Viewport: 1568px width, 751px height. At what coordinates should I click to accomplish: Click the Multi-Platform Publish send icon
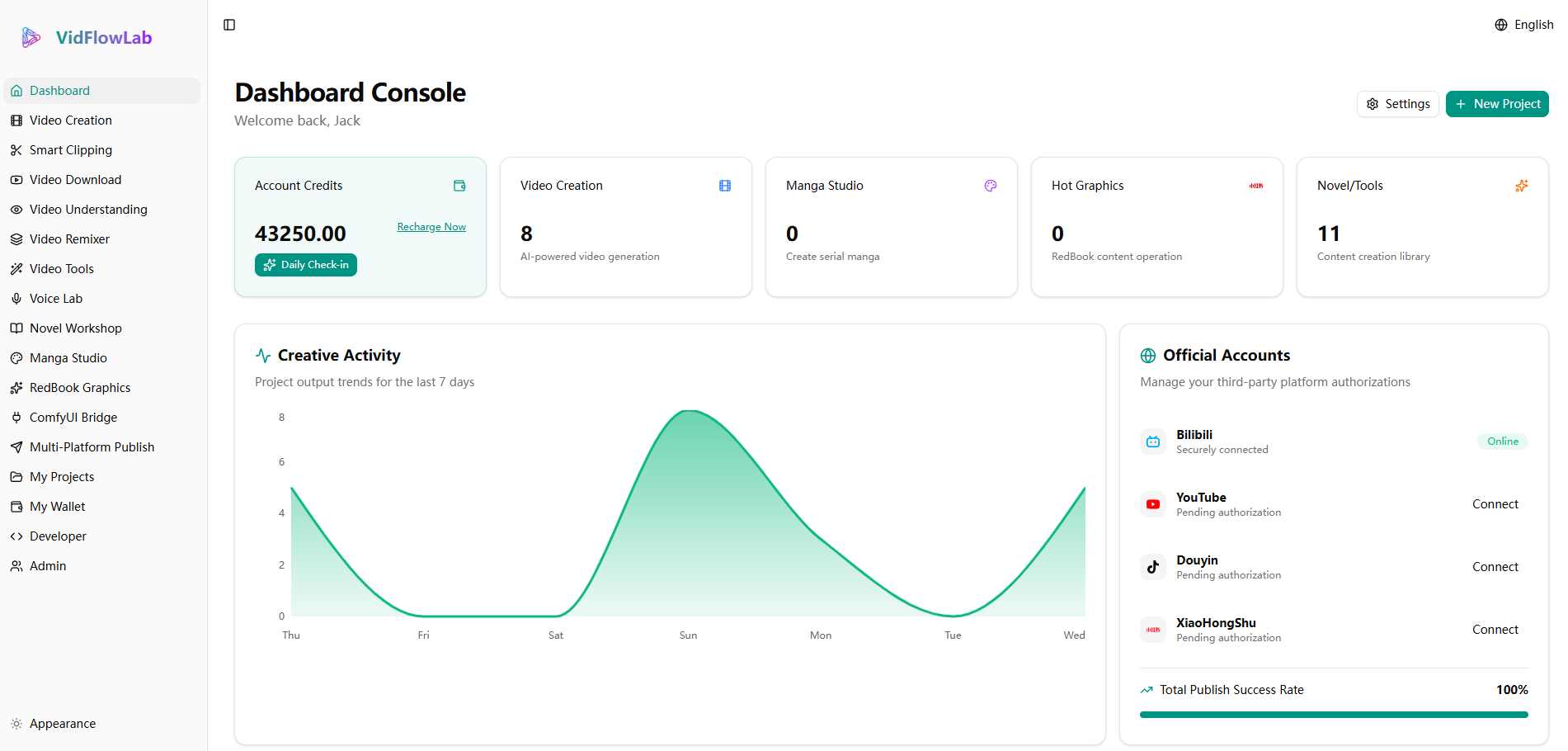pos(16,446)
